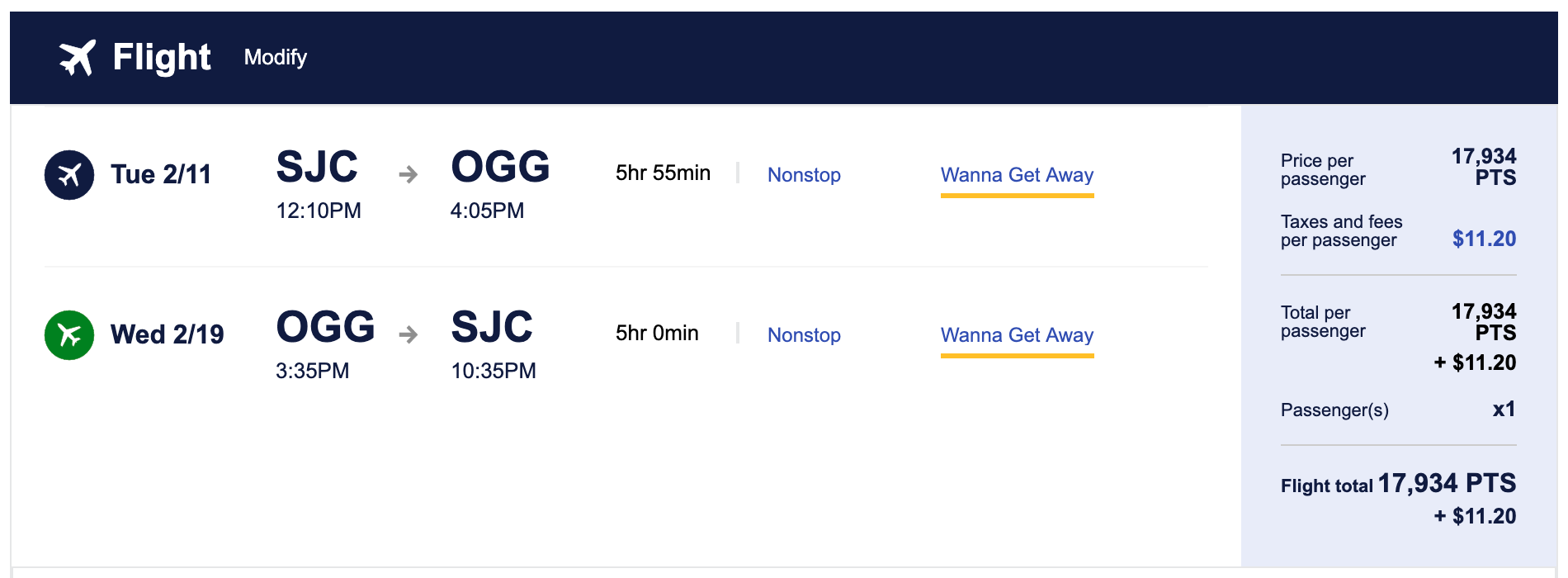Screen dimensions: 1568x578
Task: Click the 10:35PM arrival time
Action: pyautogui.click(x=494, y=371)
